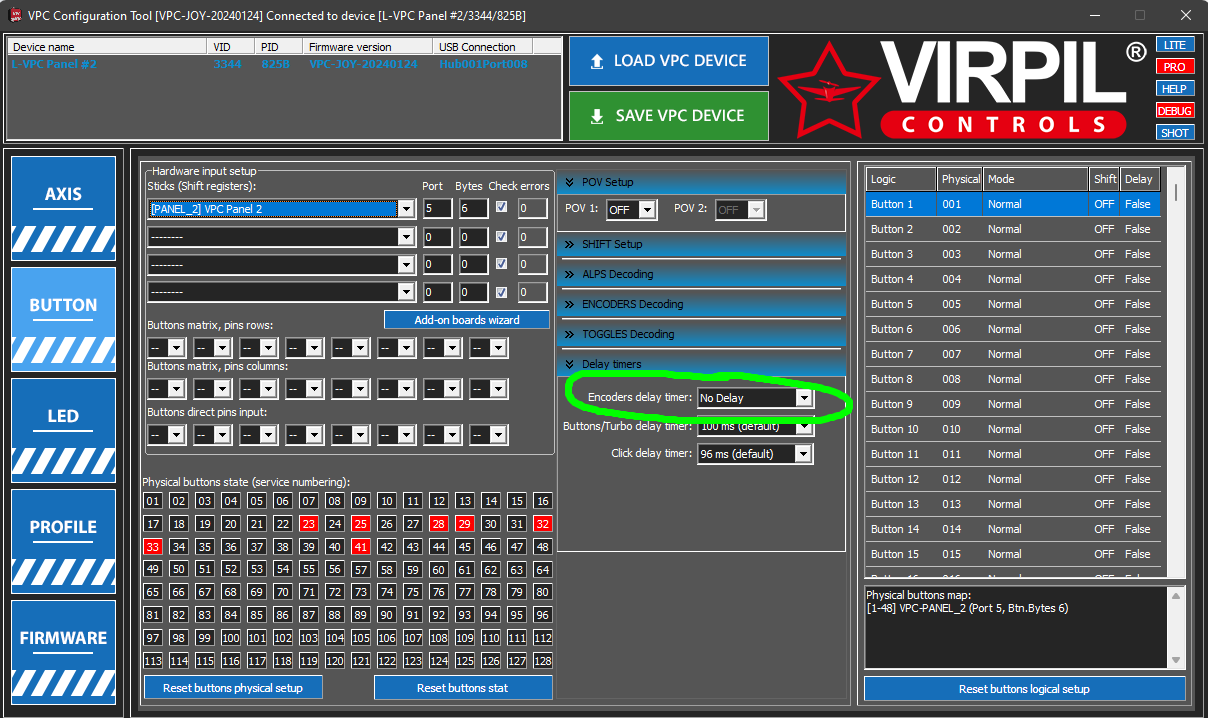Expand the ENCODERS Decoding section
Viewport: 1208px width, 718px height.
click(702, 304)
